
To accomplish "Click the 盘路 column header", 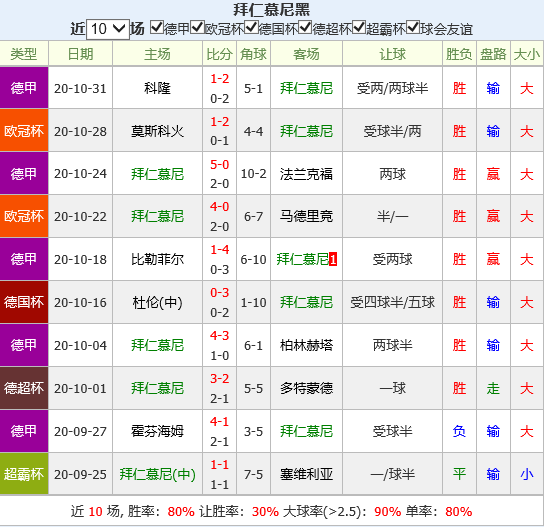I will pyautogui.click(x=493, y=54).
